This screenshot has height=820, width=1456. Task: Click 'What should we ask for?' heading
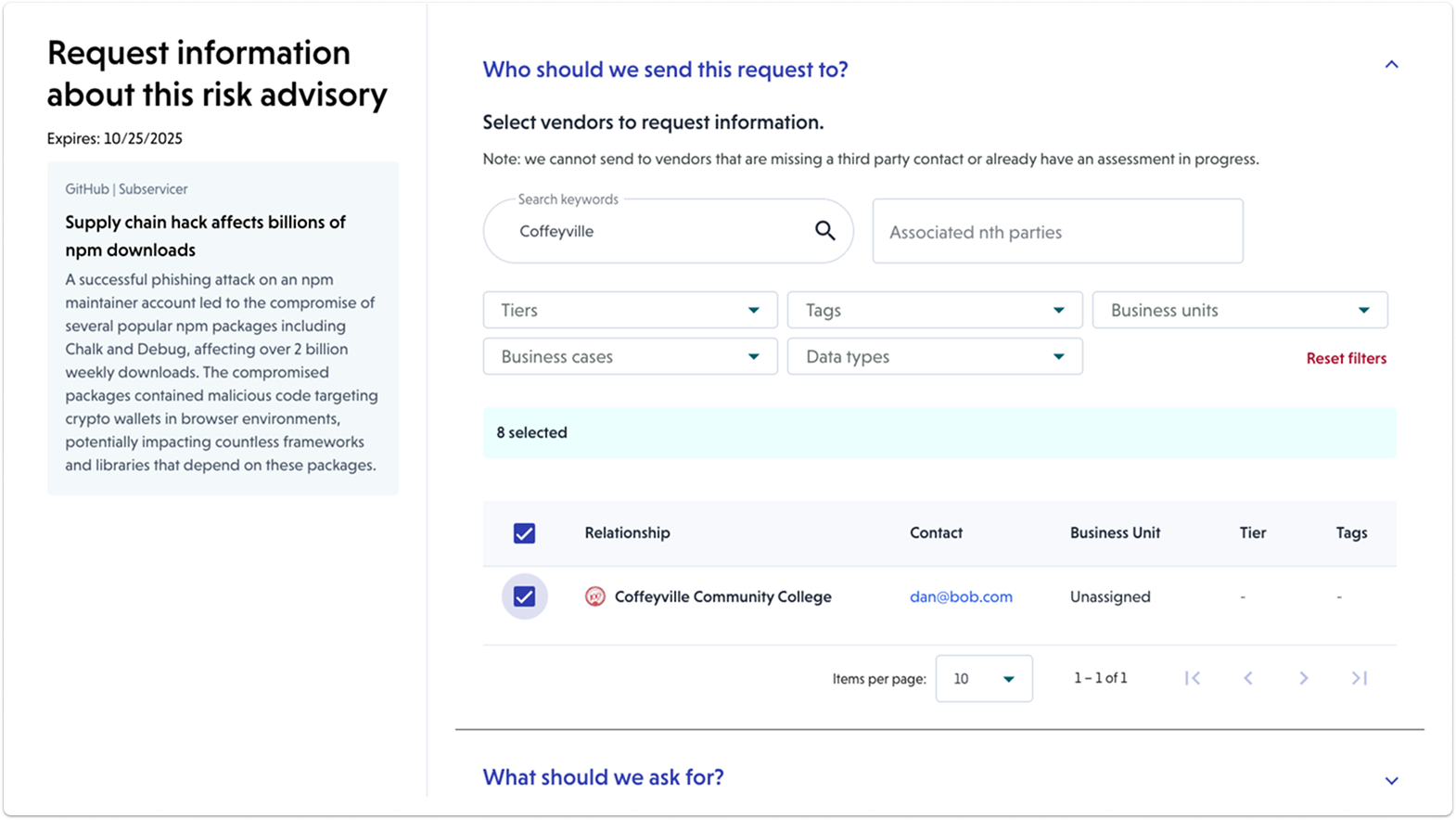point(603,777)
